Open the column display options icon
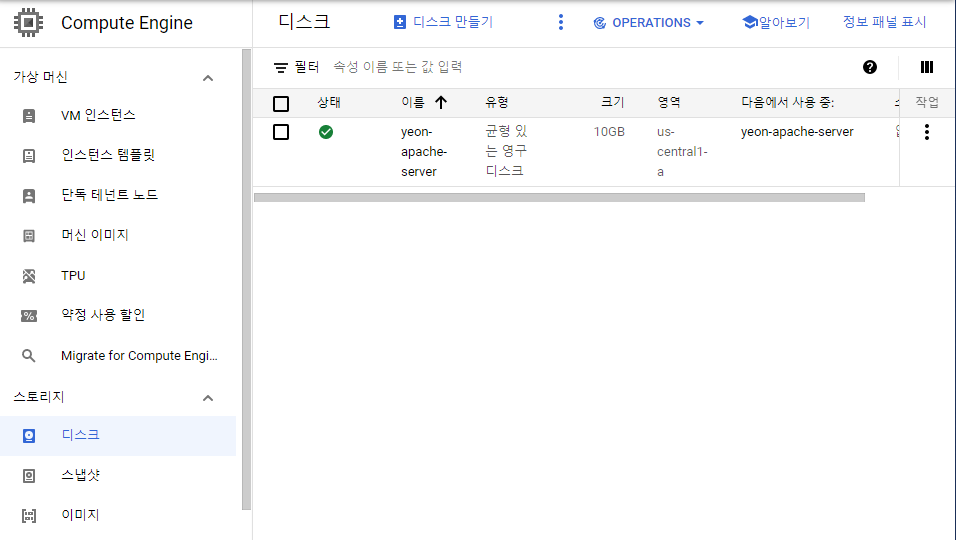 927,67
